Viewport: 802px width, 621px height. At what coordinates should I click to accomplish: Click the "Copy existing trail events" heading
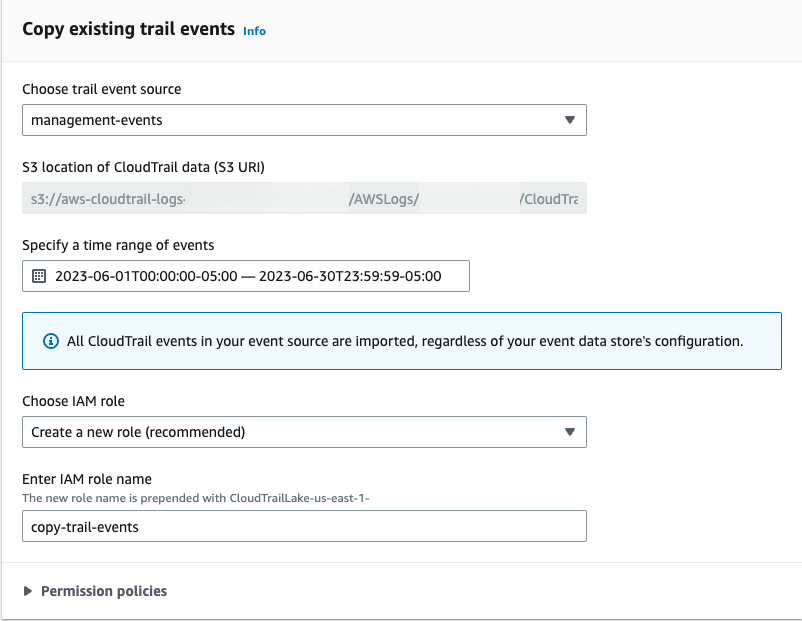click(128, 30)
